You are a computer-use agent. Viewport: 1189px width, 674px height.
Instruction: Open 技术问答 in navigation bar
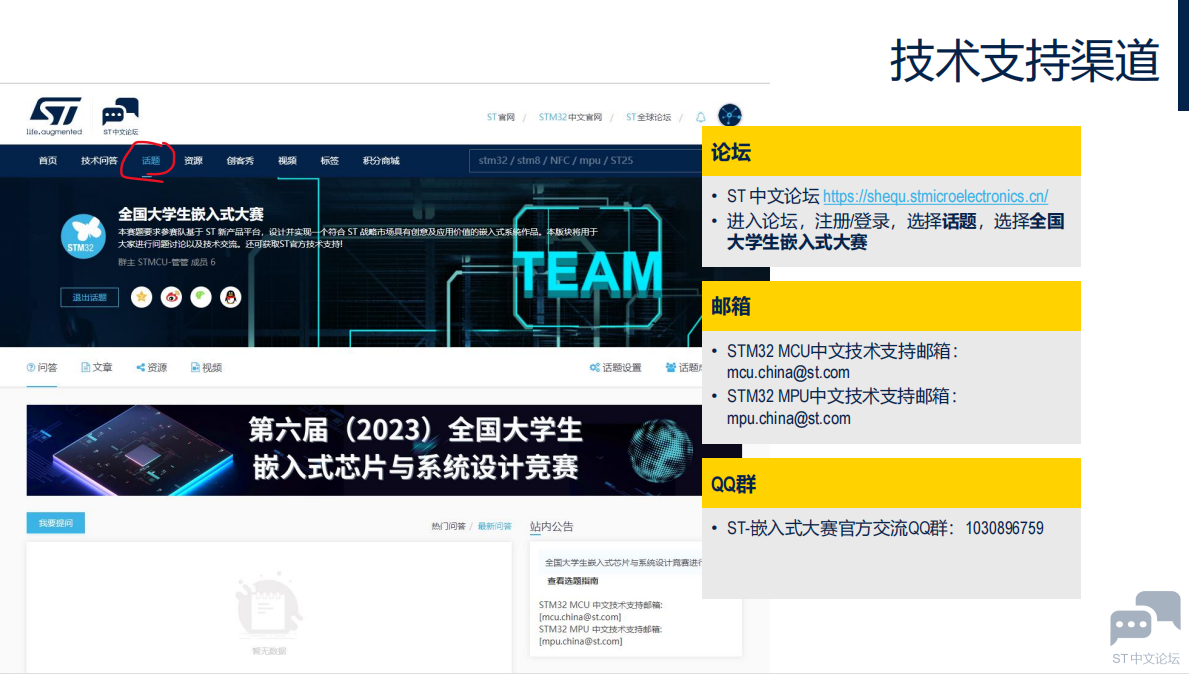click(x=99, y=161)
